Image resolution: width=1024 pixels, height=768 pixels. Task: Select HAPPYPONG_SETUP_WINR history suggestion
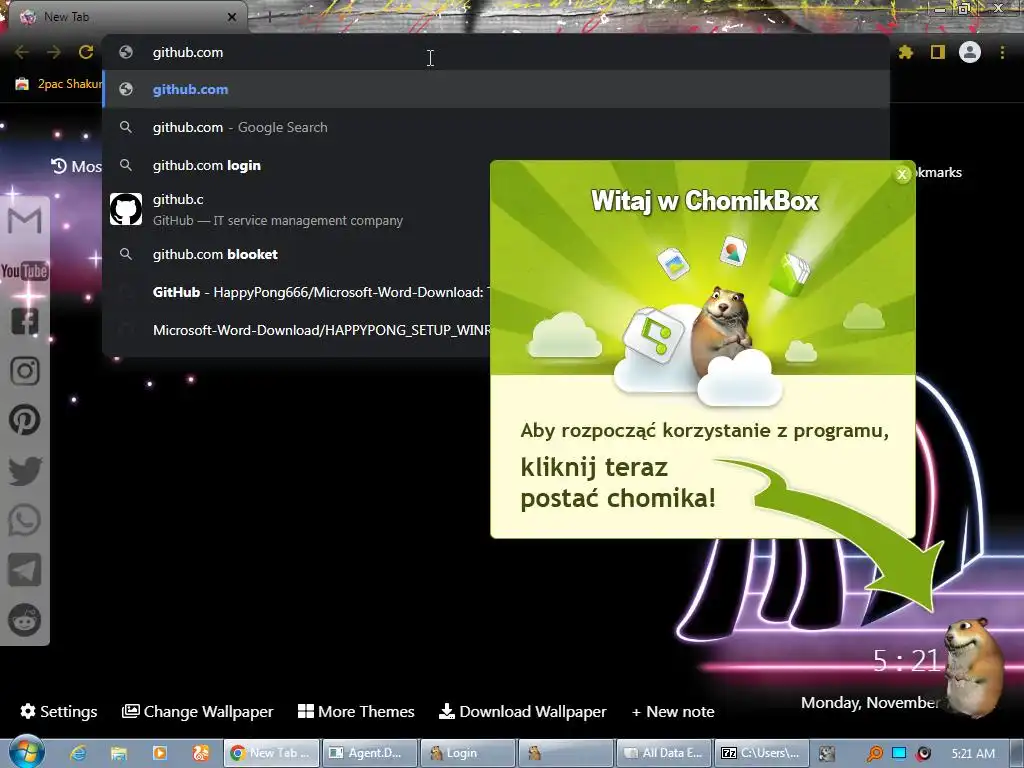tap(296, 330)
